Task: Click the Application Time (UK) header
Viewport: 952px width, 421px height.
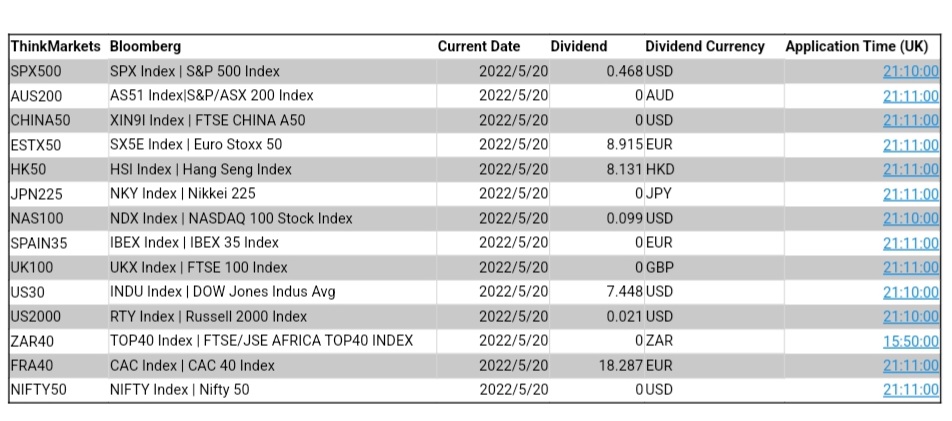Action: (x=856, y=46)
